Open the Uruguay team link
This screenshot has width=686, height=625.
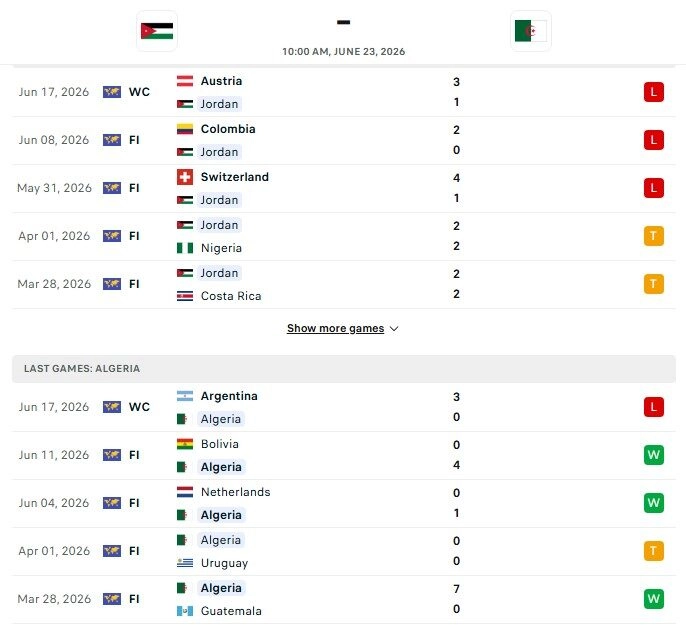pyautogui.click(x=224, y=563)
